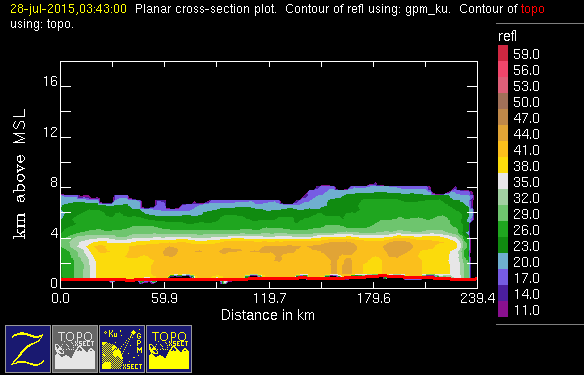Click the Distance in km axis label
Image resolution: width=584 pixels, height=375 pixels.
[268, 315]
